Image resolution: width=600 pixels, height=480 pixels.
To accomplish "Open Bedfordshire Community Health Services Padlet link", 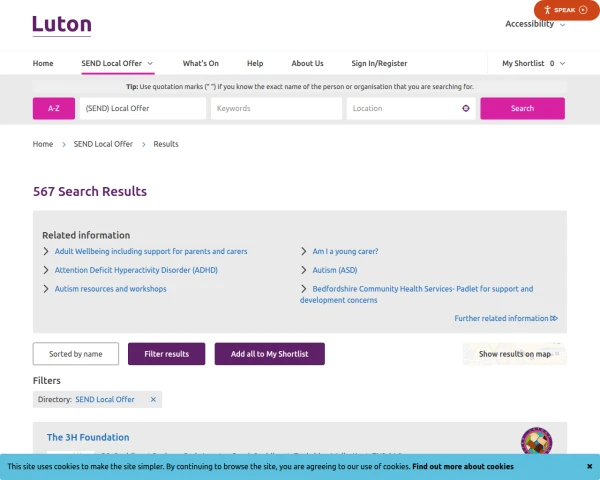I will (416, 294).
